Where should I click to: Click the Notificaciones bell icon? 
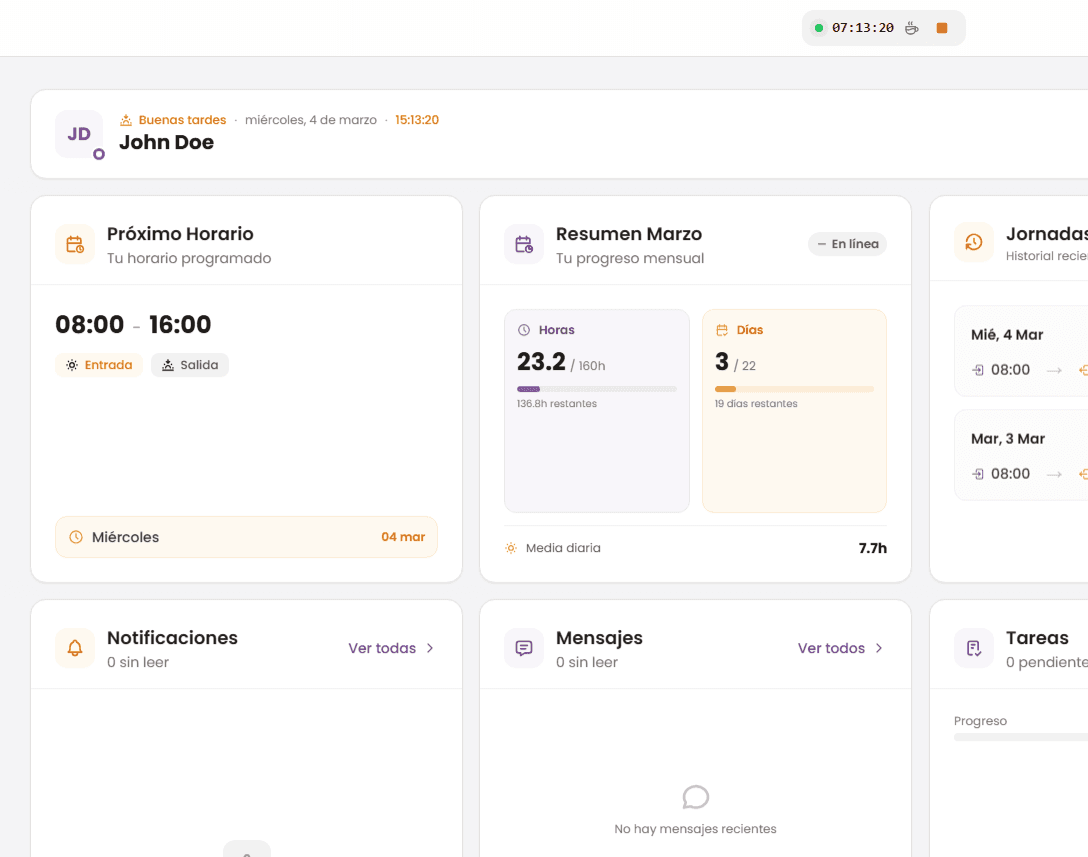tap(75, 648)
